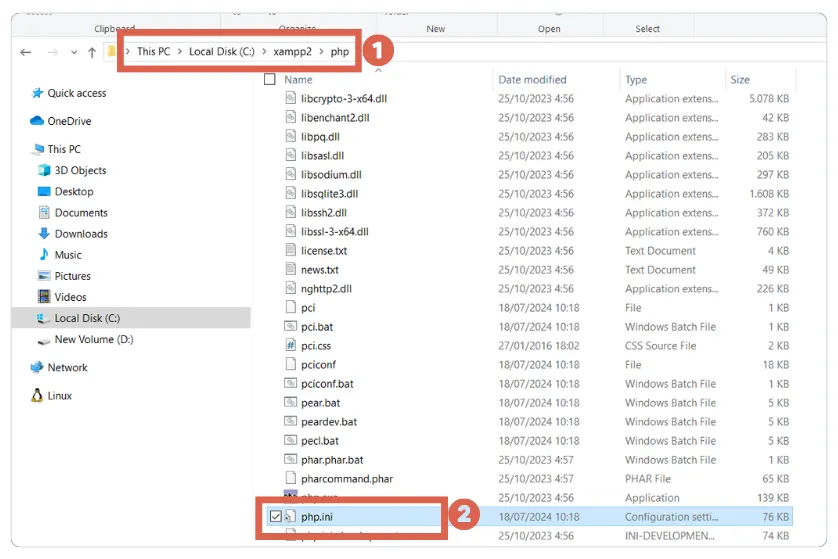Toggle the select-all checkbox in header

click(x=270, y=79)
